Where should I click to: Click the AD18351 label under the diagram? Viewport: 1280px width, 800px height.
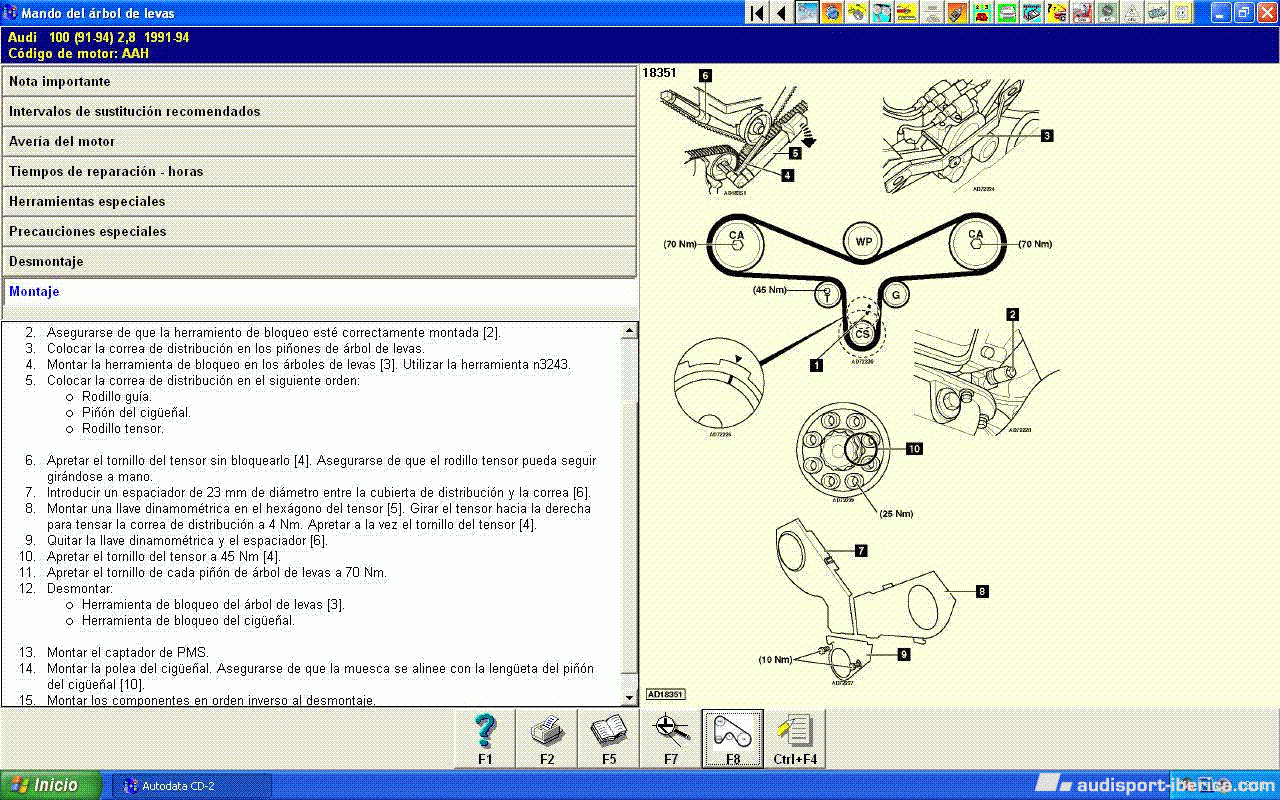(665, 694)
